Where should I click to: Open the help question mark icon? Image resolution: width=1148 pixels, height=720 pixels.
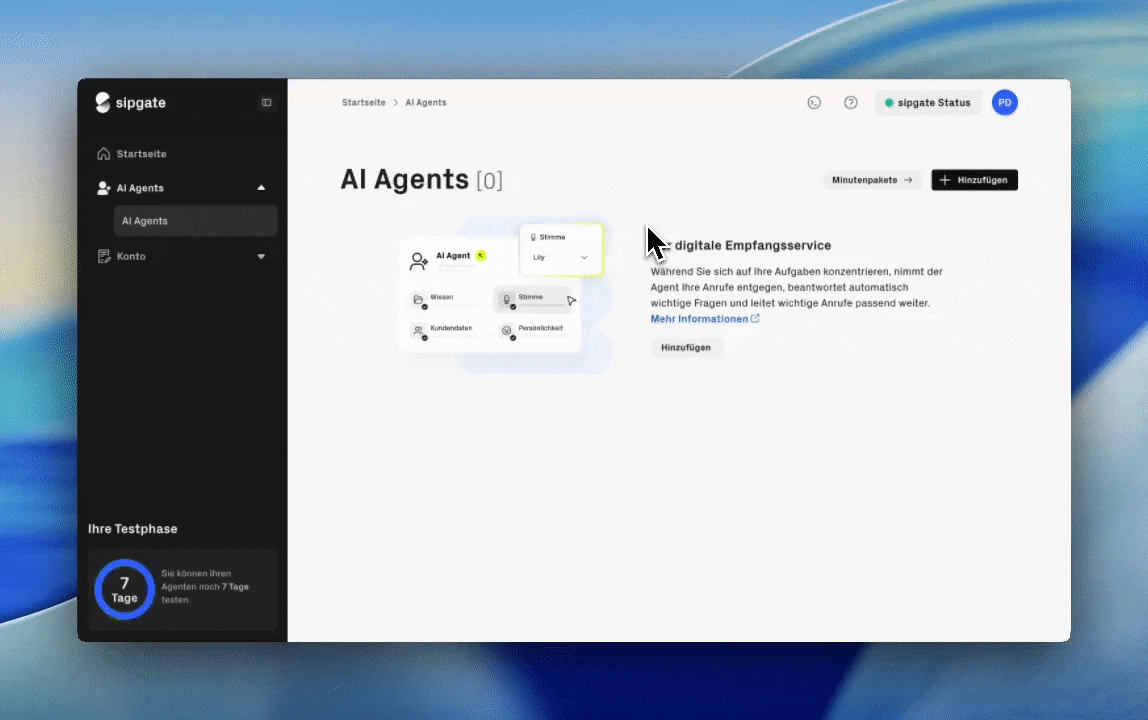[851, 103]
